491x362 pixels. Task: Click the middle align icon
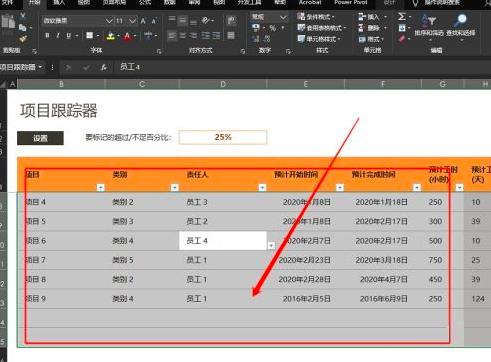[x=182, y=20]
